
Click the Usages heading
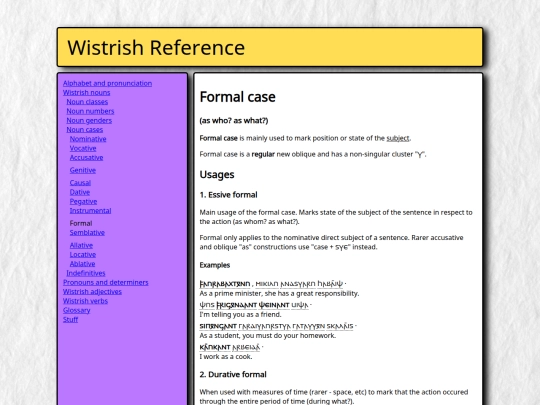(217, 175)
